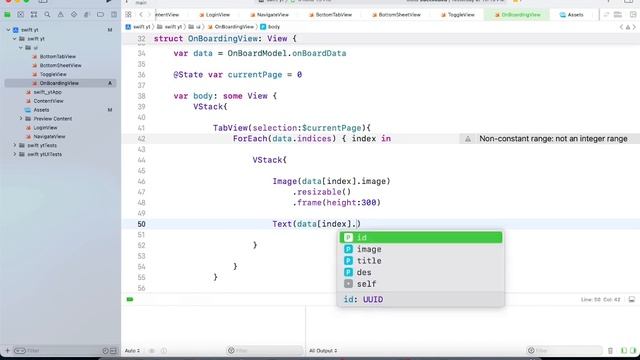Choose the id autocomplete suggestion
640x360 pixels.
point(421,238)
